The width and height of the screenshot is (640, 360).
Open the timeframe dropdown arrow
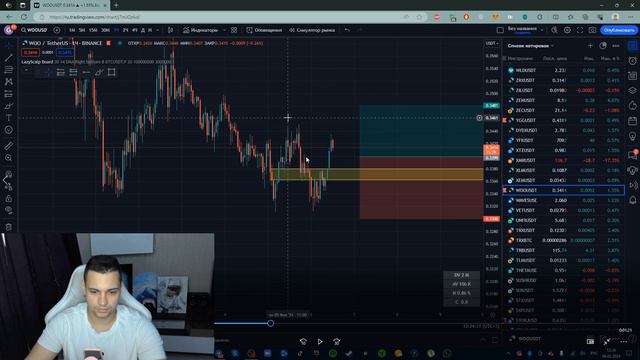tap(158, 30)
